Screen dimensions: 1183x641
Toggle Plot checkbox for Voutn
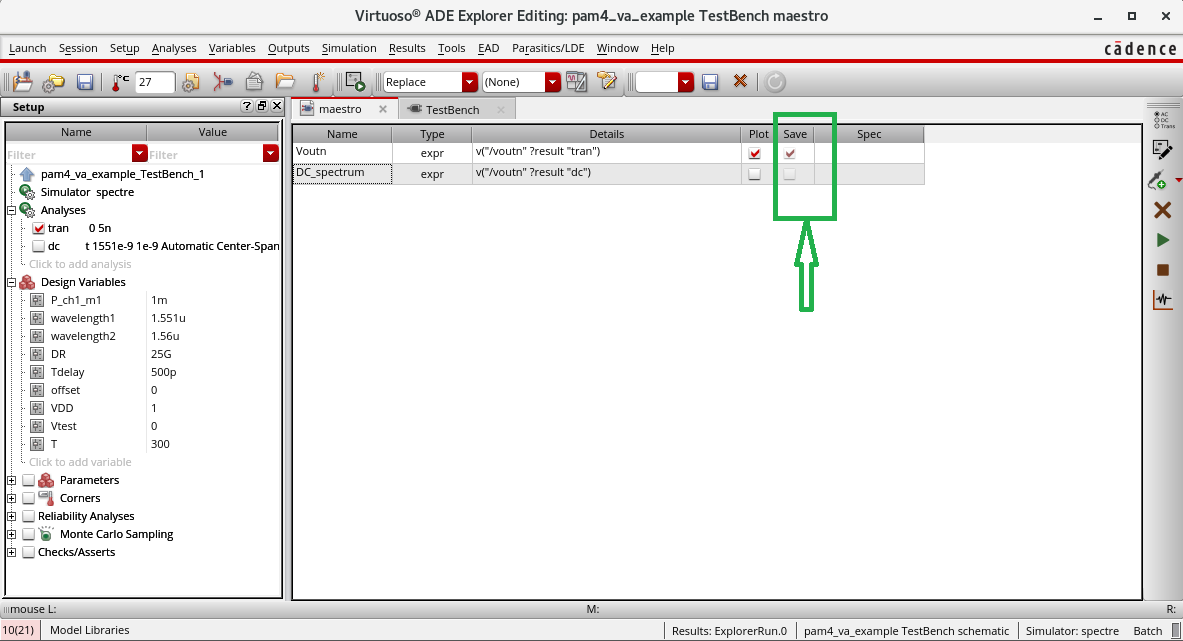(x=754, y=153)
